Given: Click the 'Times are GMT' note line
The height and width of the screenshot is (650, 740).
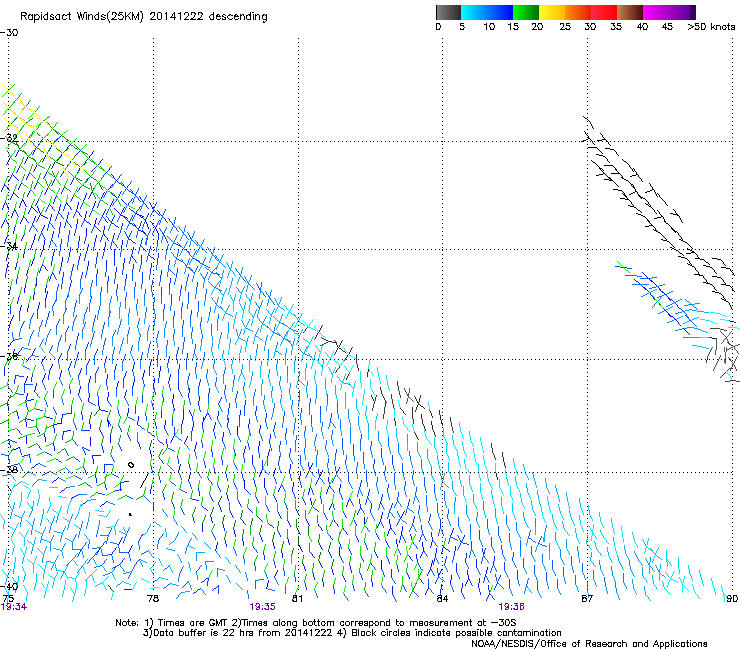Looking at the screenshot, I should click(x=315, y=623).
